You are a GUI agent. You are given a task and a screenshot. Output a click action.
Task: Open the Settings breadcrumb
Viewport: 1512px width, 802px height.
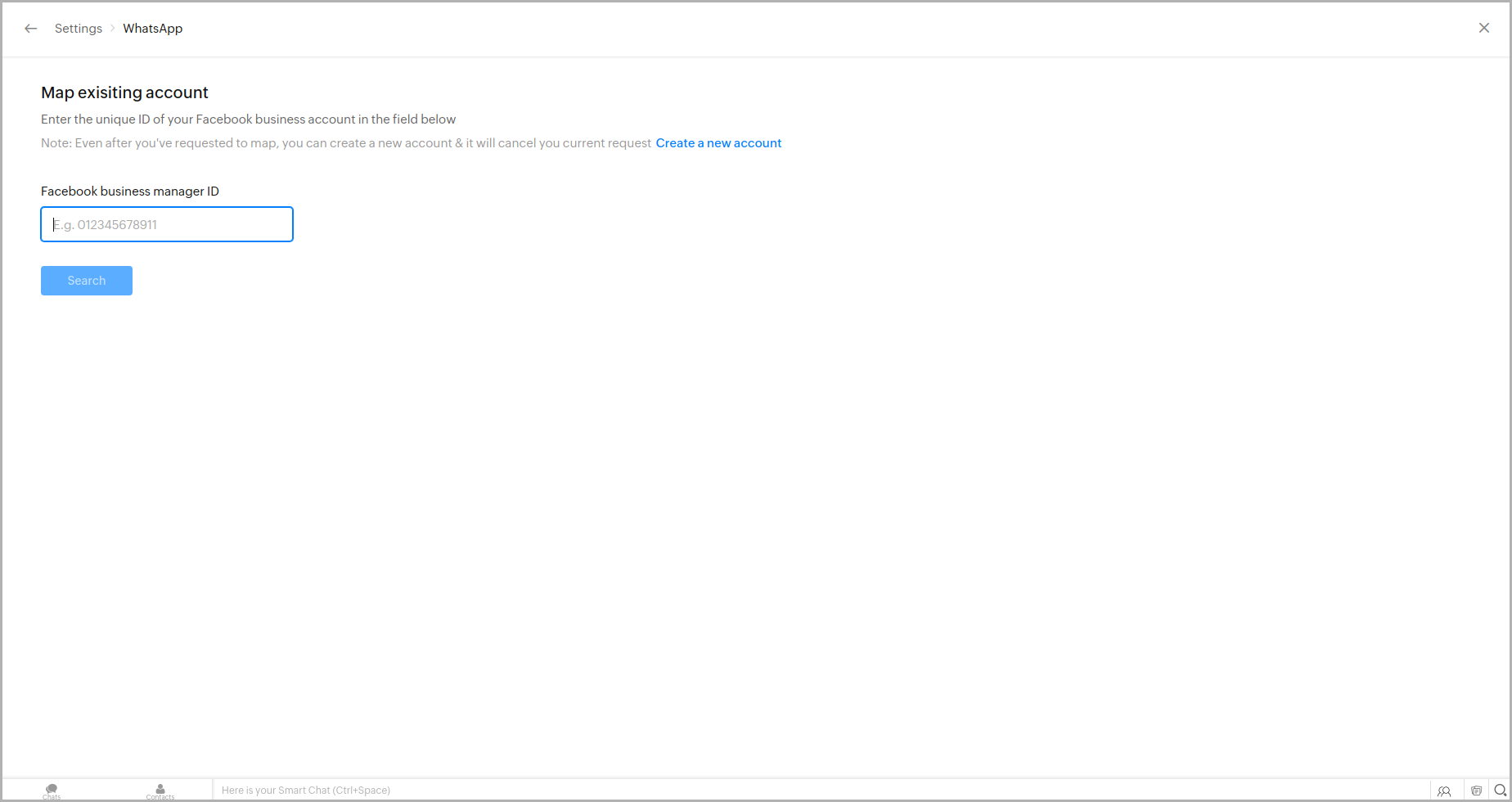tap(79, 29)
